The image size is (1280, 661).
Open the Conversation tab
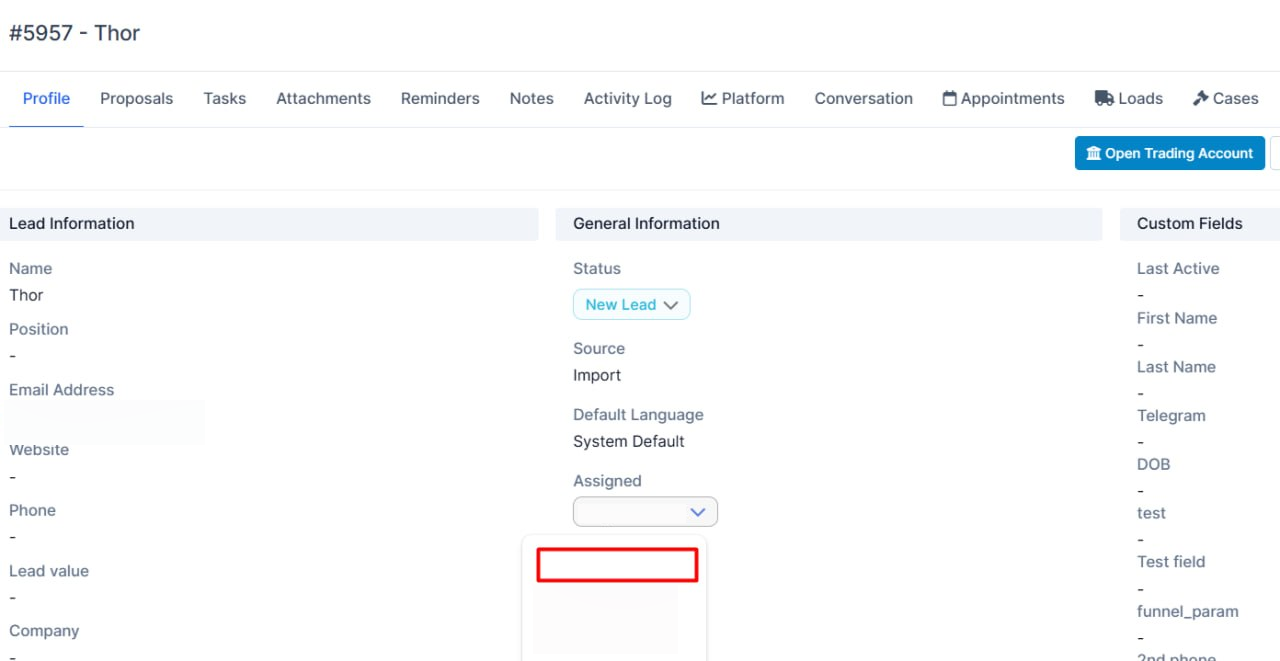coord(863,98)
